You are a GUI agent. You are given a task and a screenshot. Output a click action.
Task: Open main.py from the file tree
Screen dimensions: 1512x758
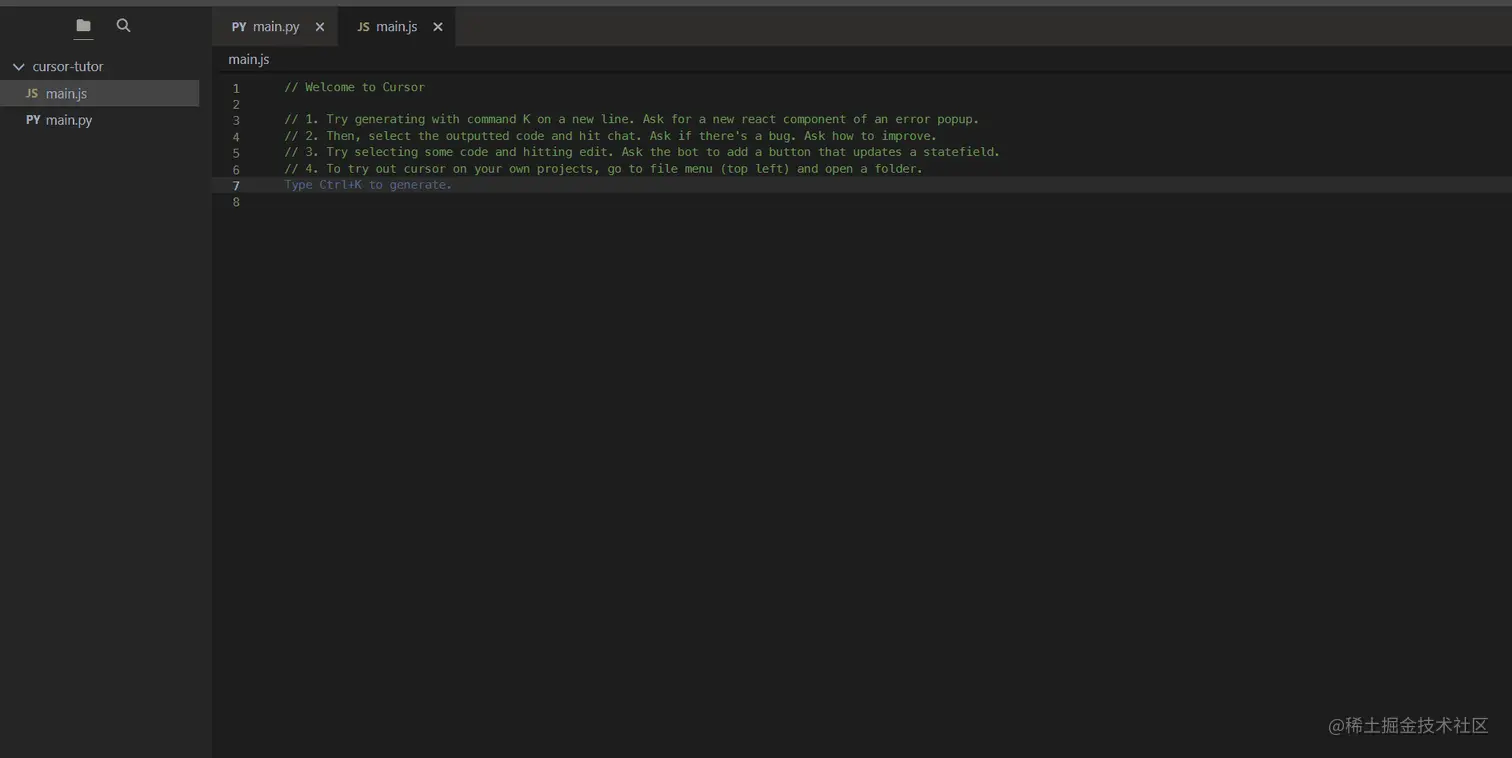[66, 120]
